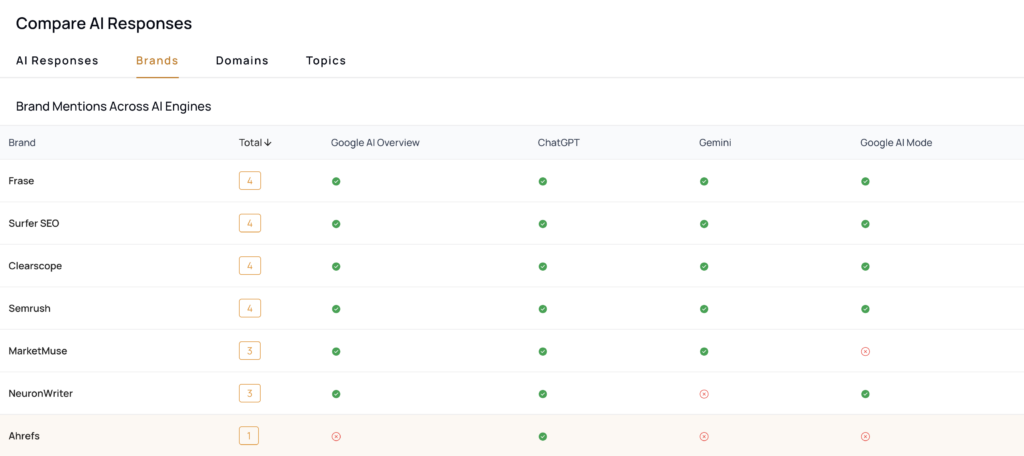
Task: Click Semrush check under Google AI Mode
Action: 865,309
